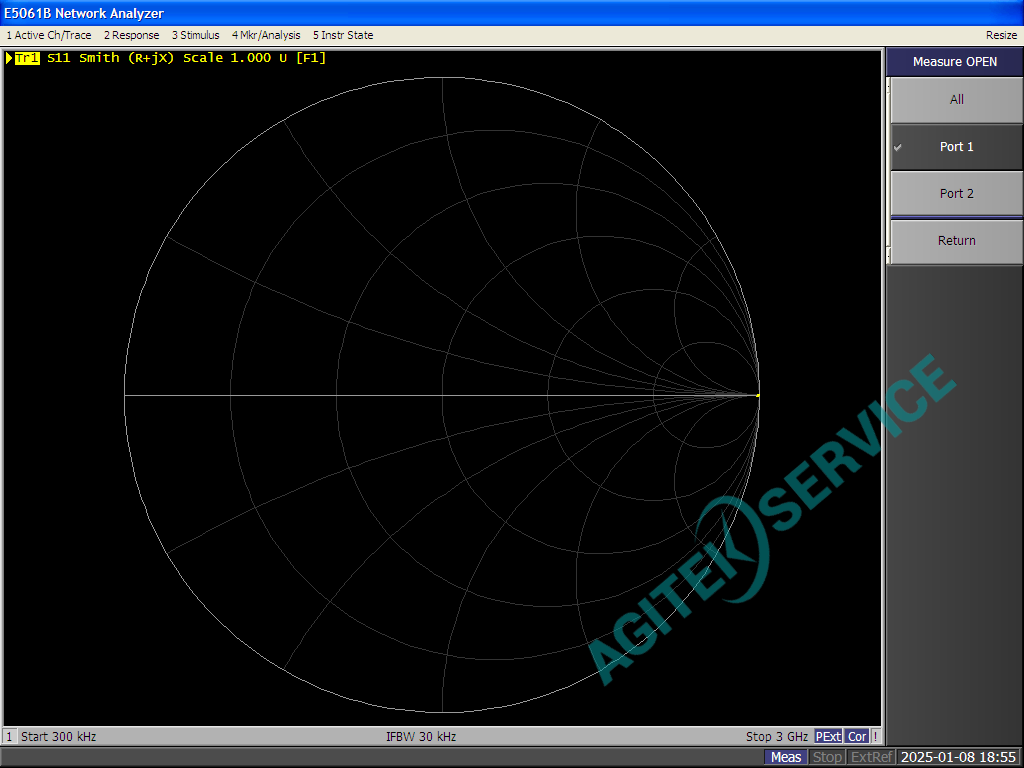Expand the Response menu
1024x768 pixels.
coord(131,35)
